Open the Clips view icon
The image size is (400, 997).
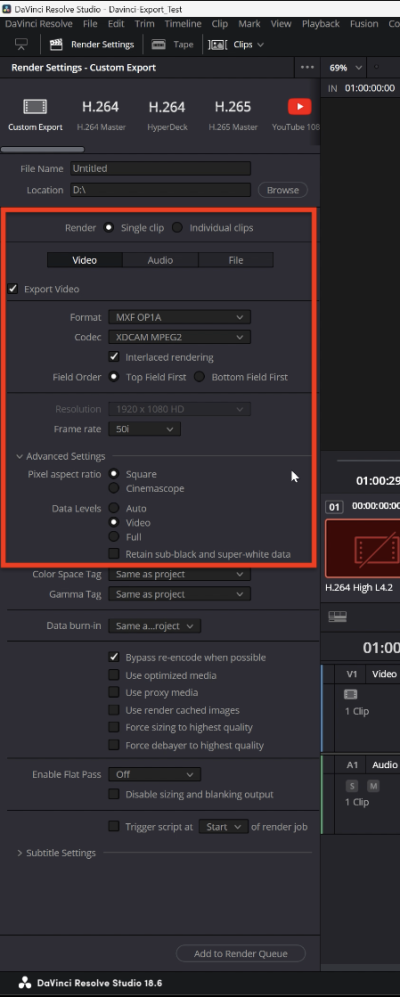tap(218, 45)
